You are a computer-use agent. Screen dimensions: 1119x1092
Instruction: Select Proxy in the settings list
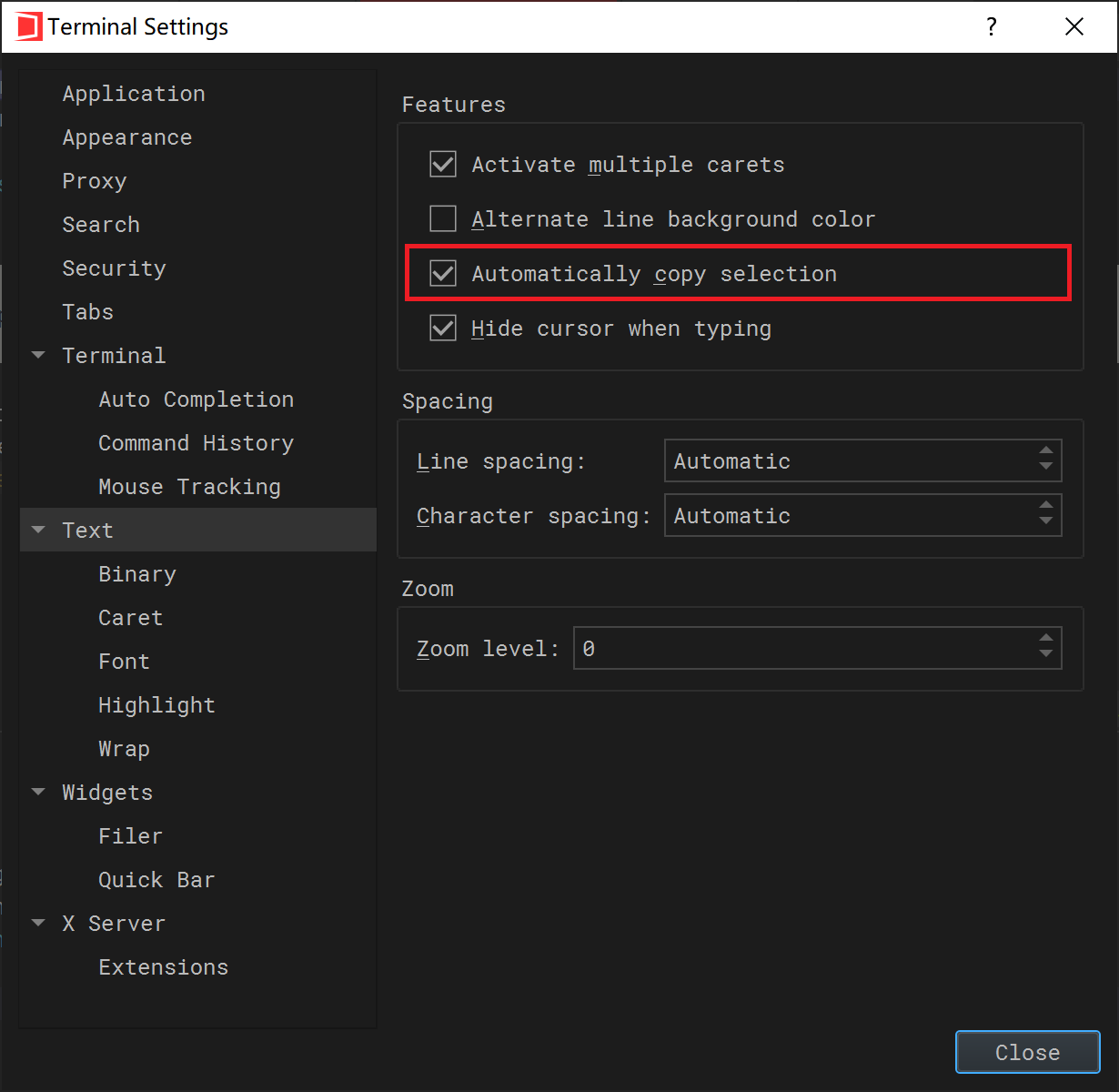pyautogui.click(x=95, y=181)
